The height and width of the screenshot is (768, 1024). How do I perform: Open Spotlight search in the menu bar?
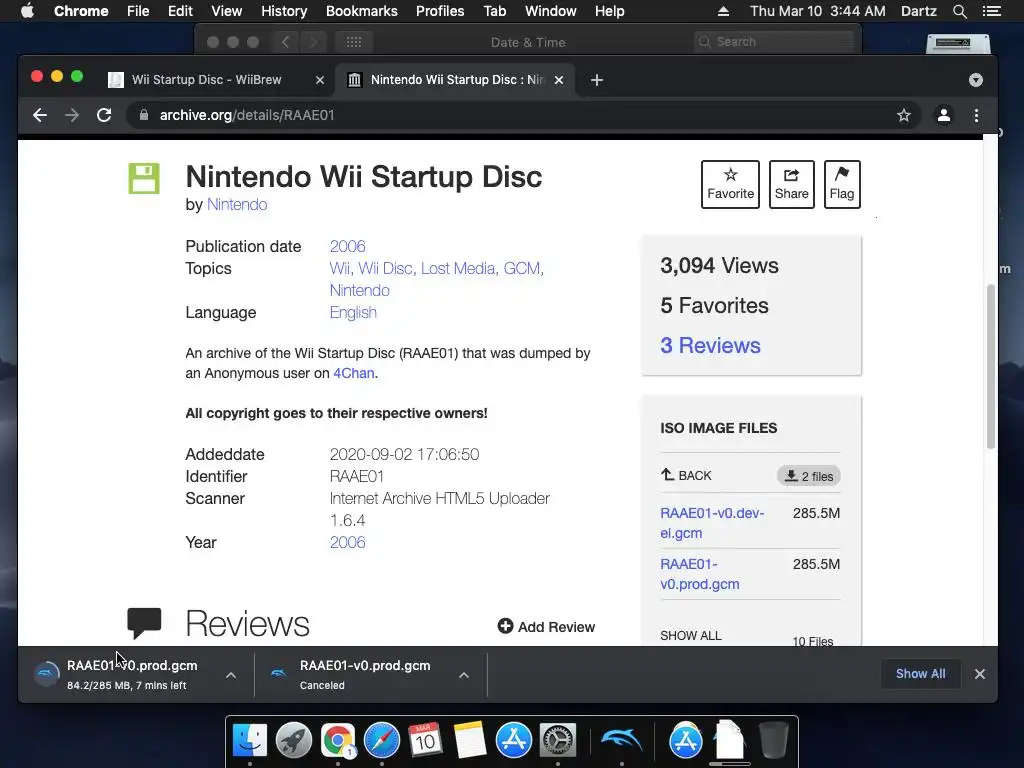pyautogui.click(x=959, y=11)
